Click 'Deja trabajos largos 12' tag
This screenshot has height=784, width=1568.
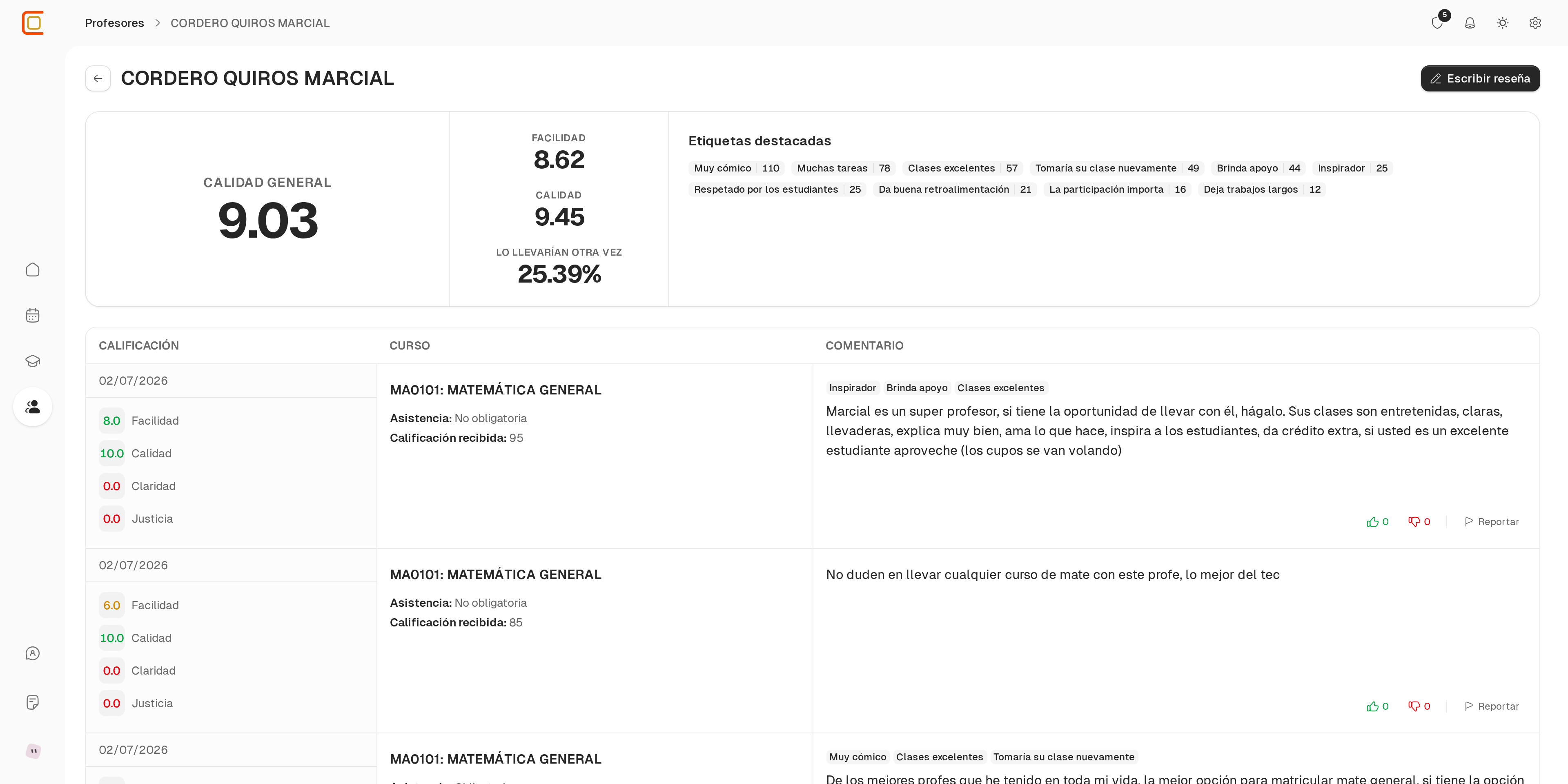click(1262, 189)
